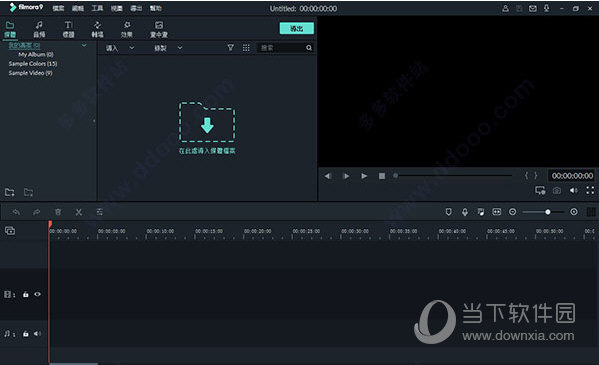Click the media search input field

[x=282, y=48]
